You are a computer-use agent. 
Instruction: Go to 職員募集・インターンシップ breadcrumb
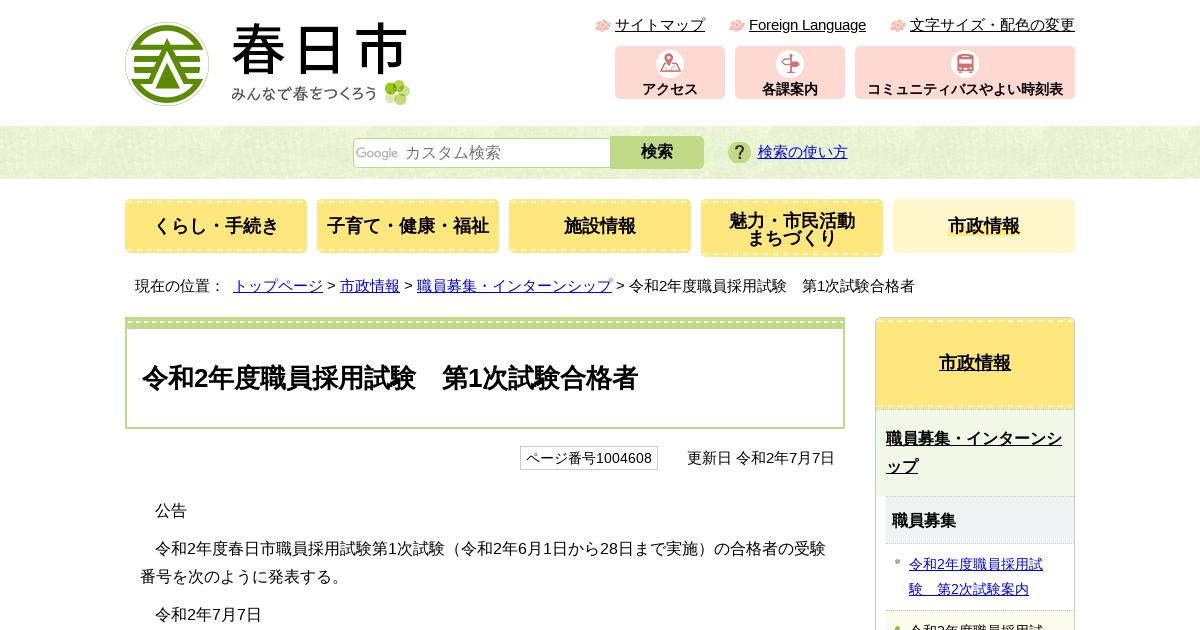click(514, 286)
